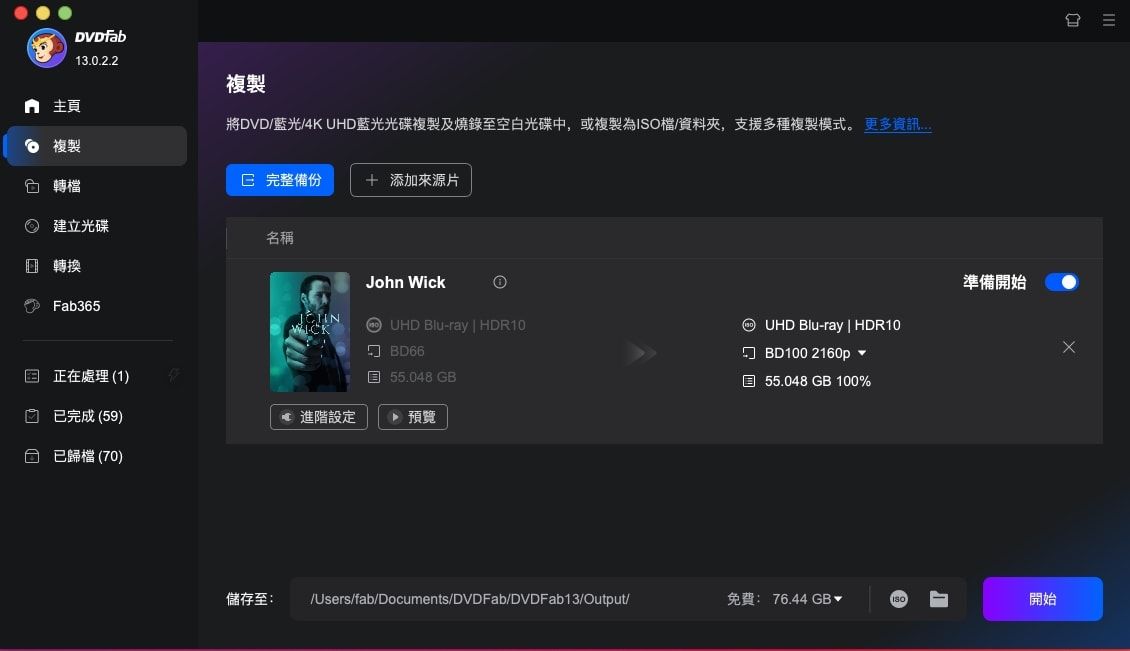
Task: Remove the John Wick task with X
Action: tap(1069, 347)
